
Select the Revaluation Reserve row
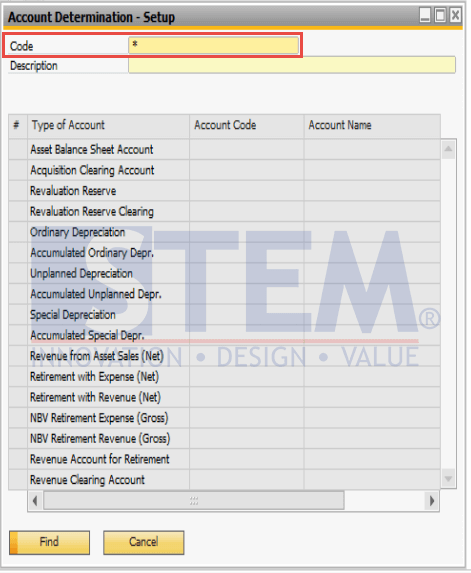point(224,191)
